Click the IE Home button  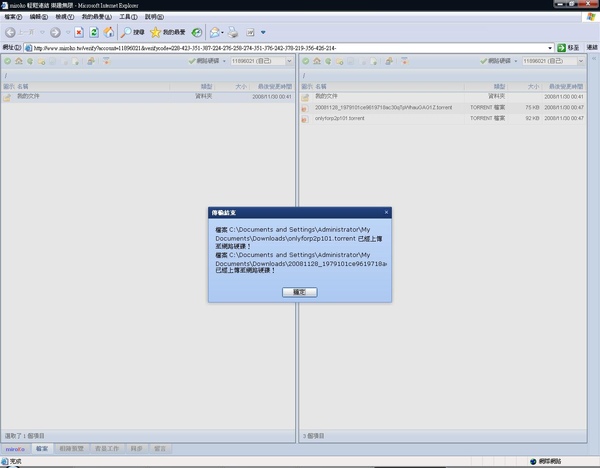(109, 33)
